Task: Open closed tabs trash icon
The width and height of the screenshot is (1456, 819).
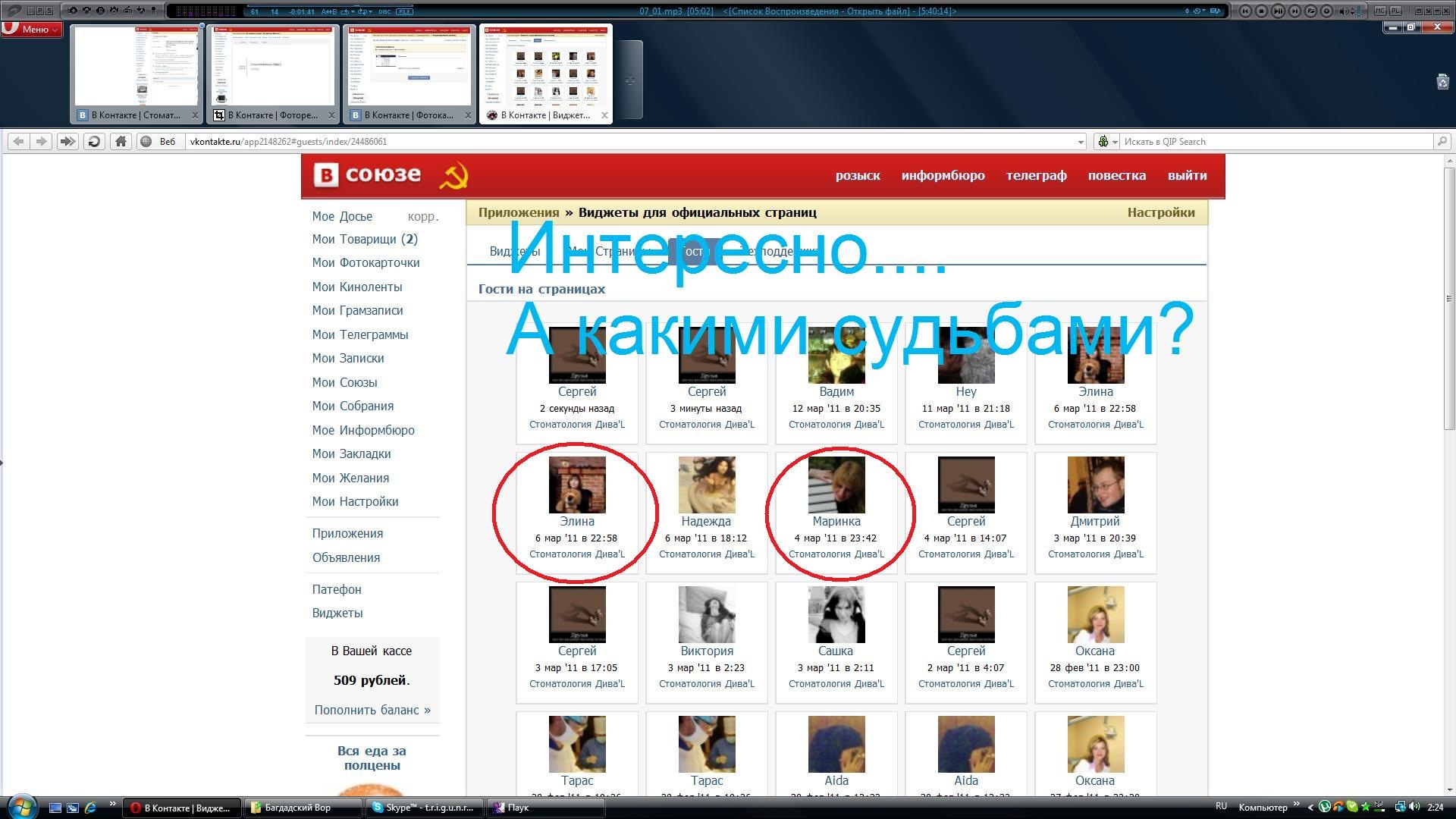Action: tap(1442, 82)
